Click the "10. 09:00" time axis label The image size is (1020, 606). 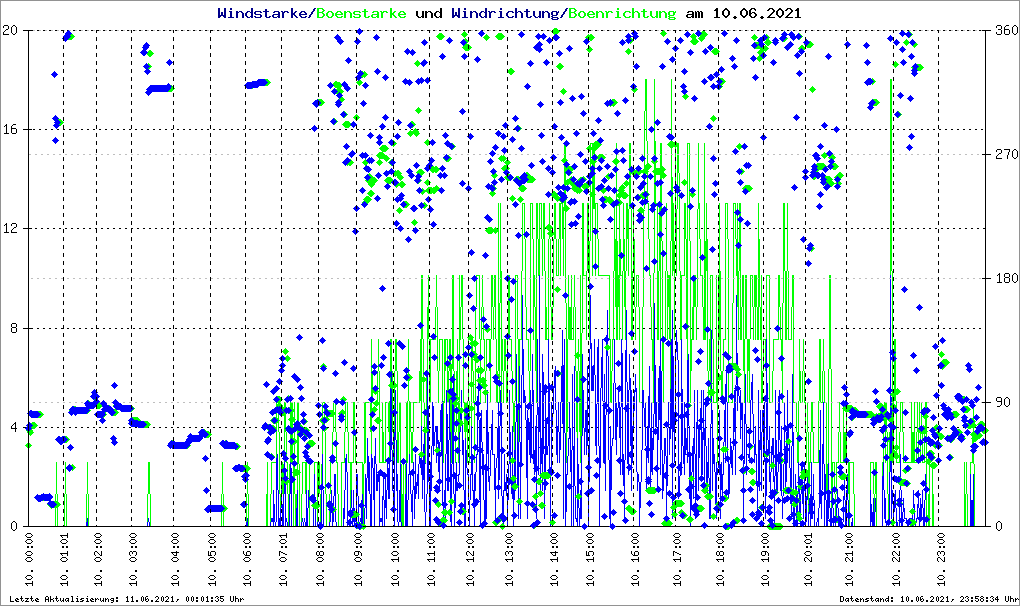tap(357, 560)
